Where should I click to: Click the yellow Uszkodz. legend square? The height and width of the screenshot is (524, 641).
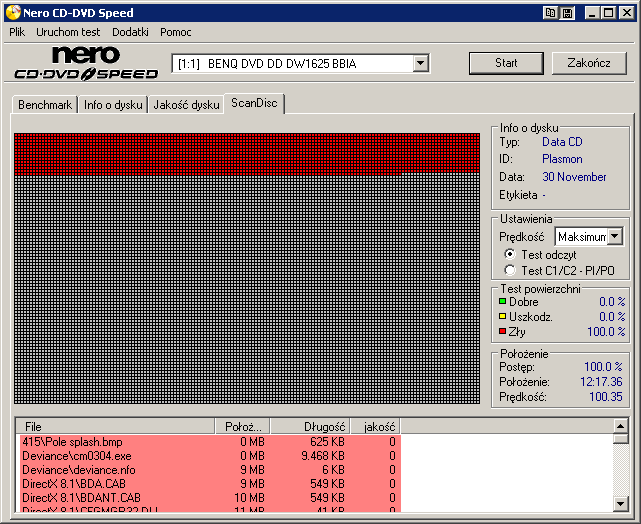pyautogui.click(x=502, y=316)
